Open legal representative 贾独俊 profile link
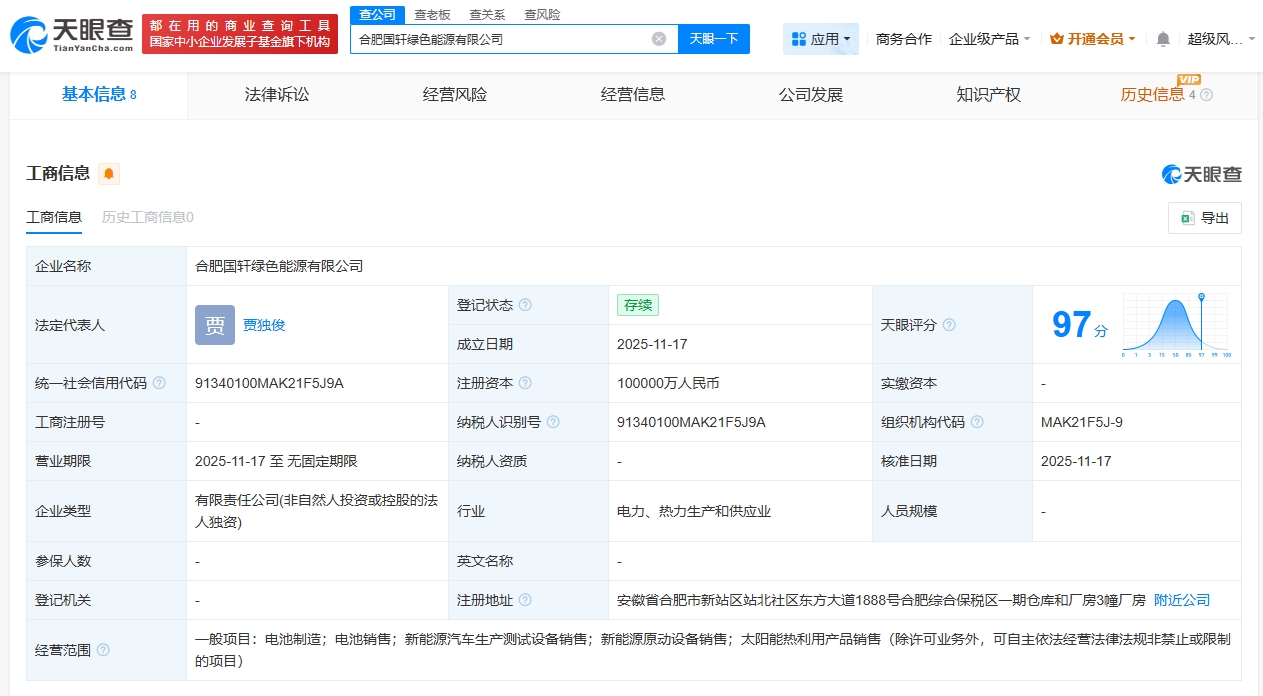This screenshot has height=696, width=1263. [263, 324]
